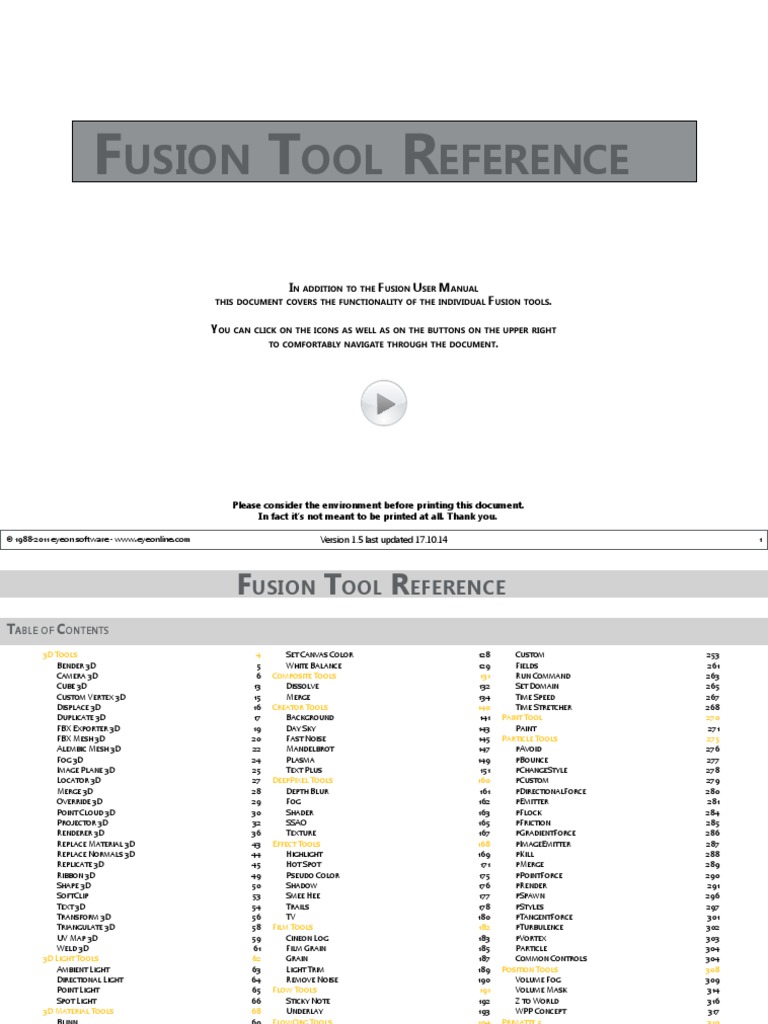Go to Mandelbrot entry

click(310, 749)
